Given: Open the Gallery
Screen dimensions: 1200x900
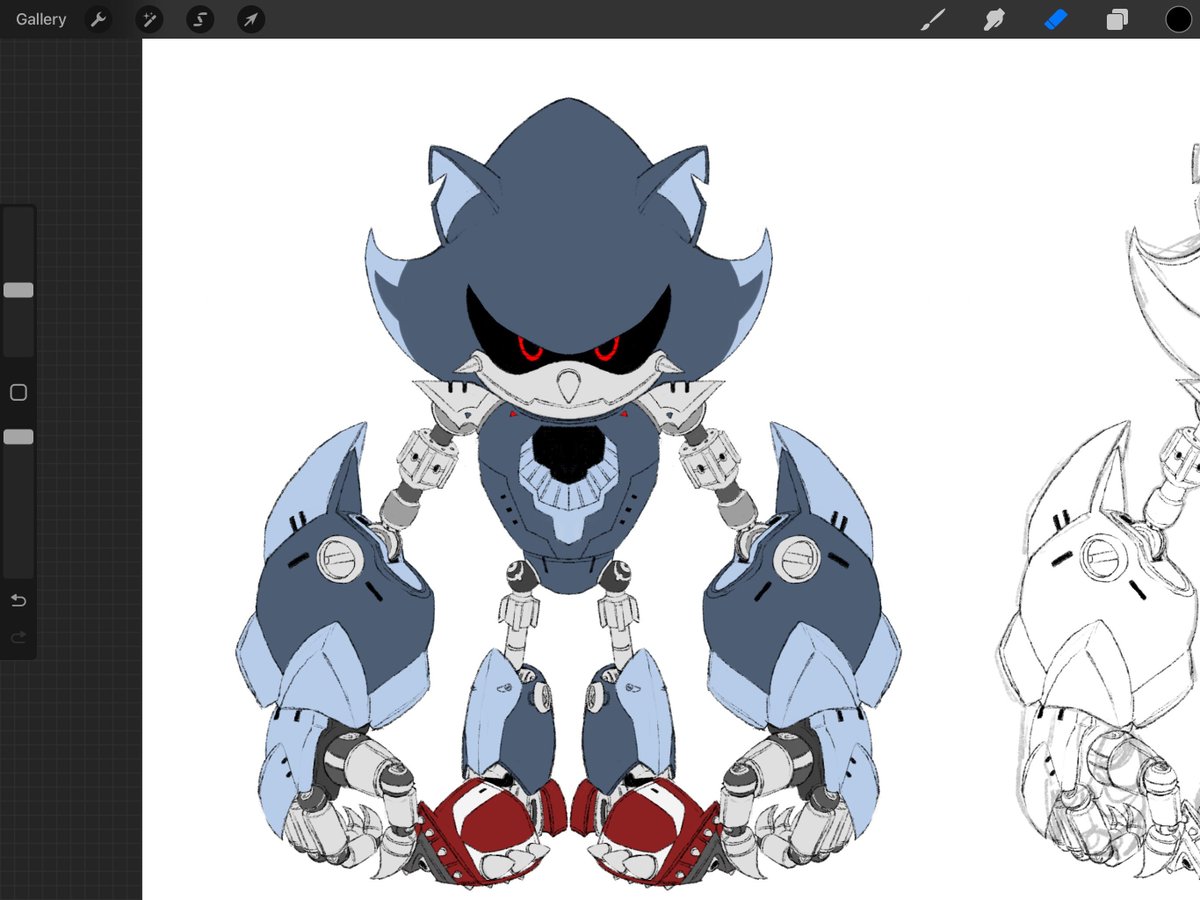Looking at the screenshot, I should click(41, 19).
